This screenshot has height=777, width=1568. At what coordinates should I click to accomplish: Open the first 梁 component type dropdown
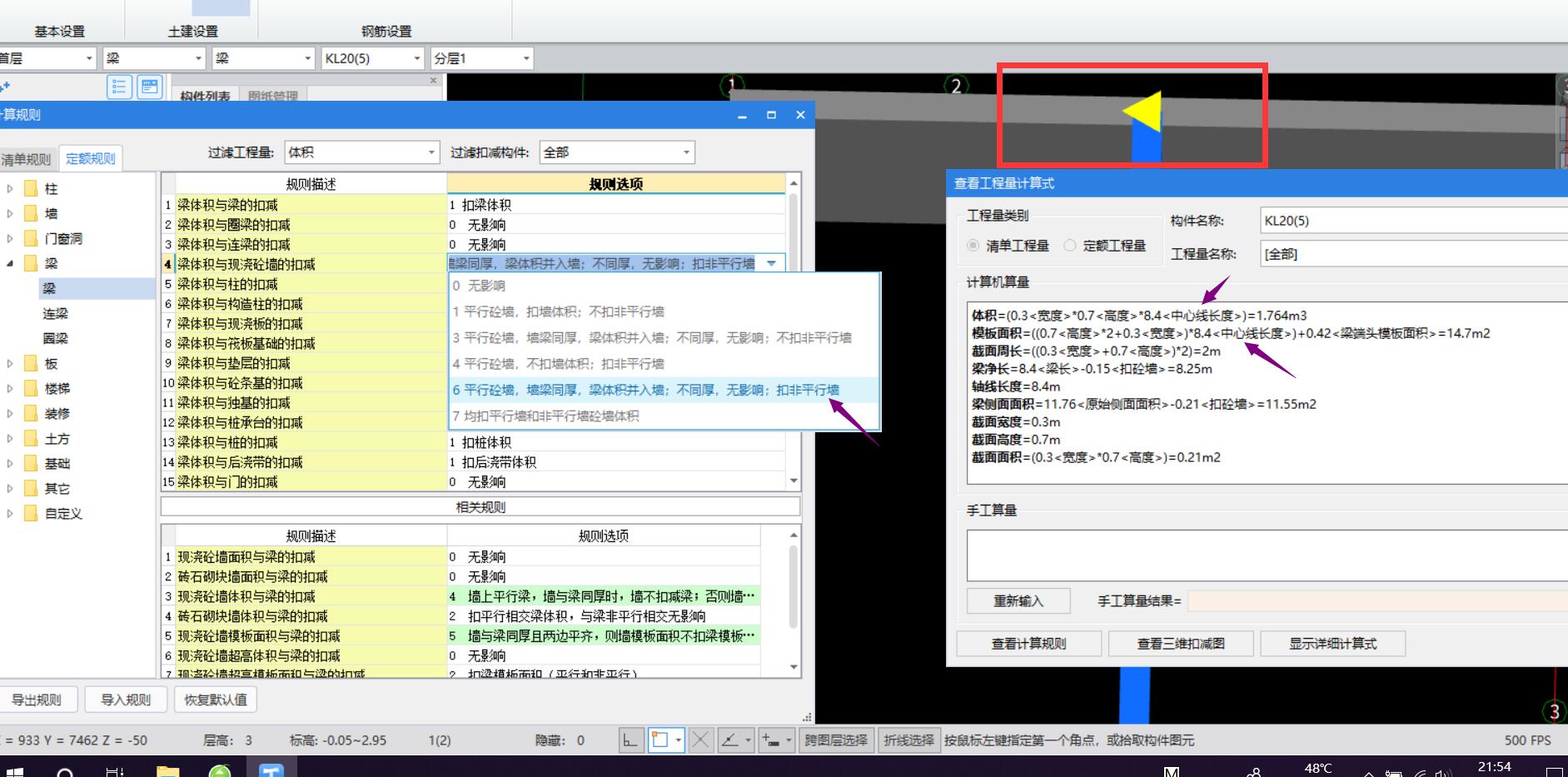[198, 58]
